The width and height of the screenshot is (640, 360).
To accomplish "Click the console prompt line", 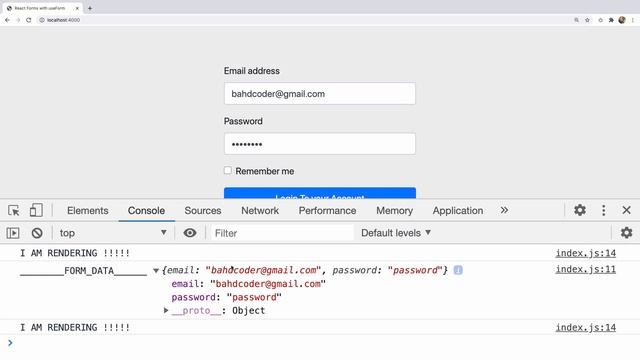I will pos(320,343).
